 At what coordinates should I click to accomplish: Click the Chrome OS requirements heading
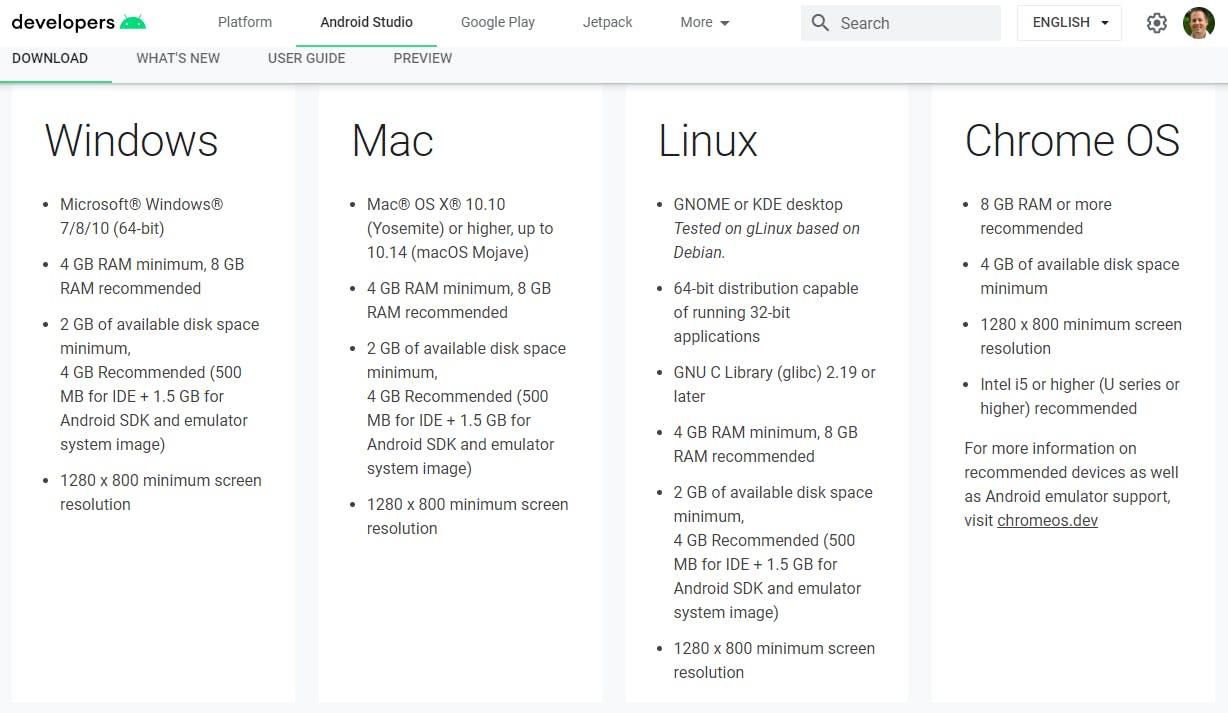click(x=1072, y=140)
